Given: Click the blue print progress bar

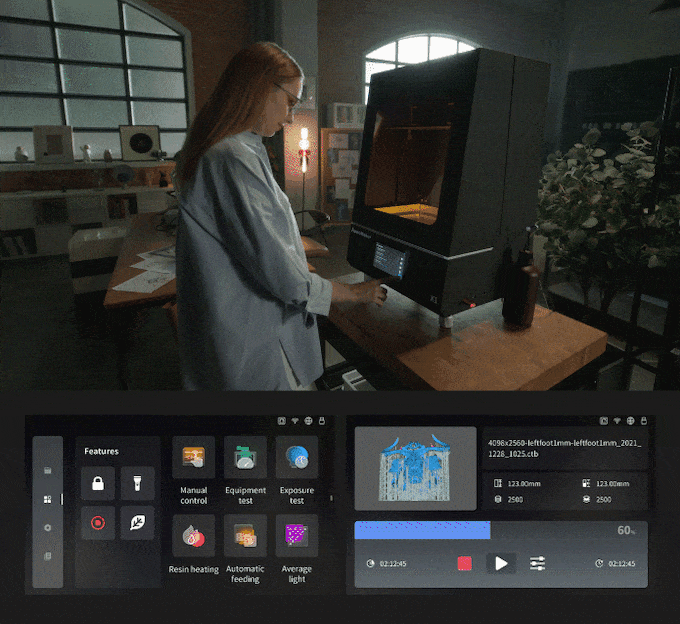Looking at the screenshot, I should click(422, 530).
